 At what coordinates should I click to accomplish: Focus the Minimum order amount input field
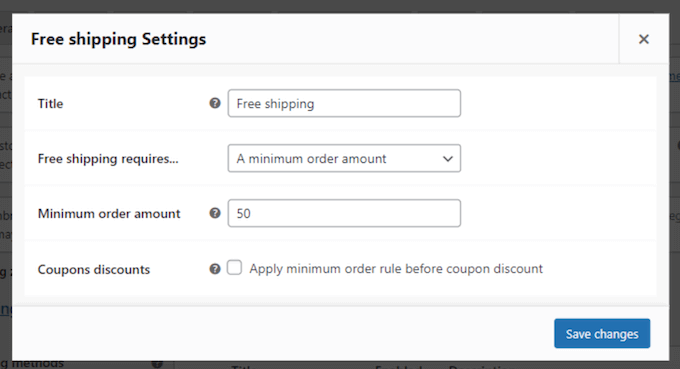tap(344, 213)
